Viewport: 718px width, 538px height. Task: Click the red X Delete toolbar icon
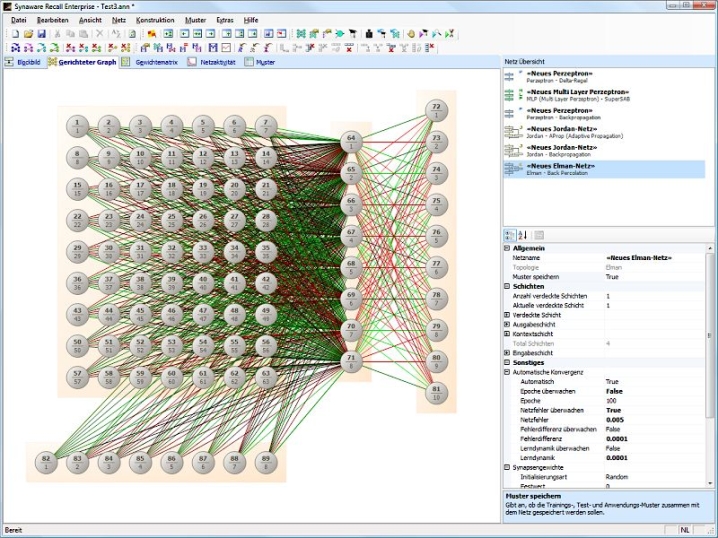tap(99, 34)
